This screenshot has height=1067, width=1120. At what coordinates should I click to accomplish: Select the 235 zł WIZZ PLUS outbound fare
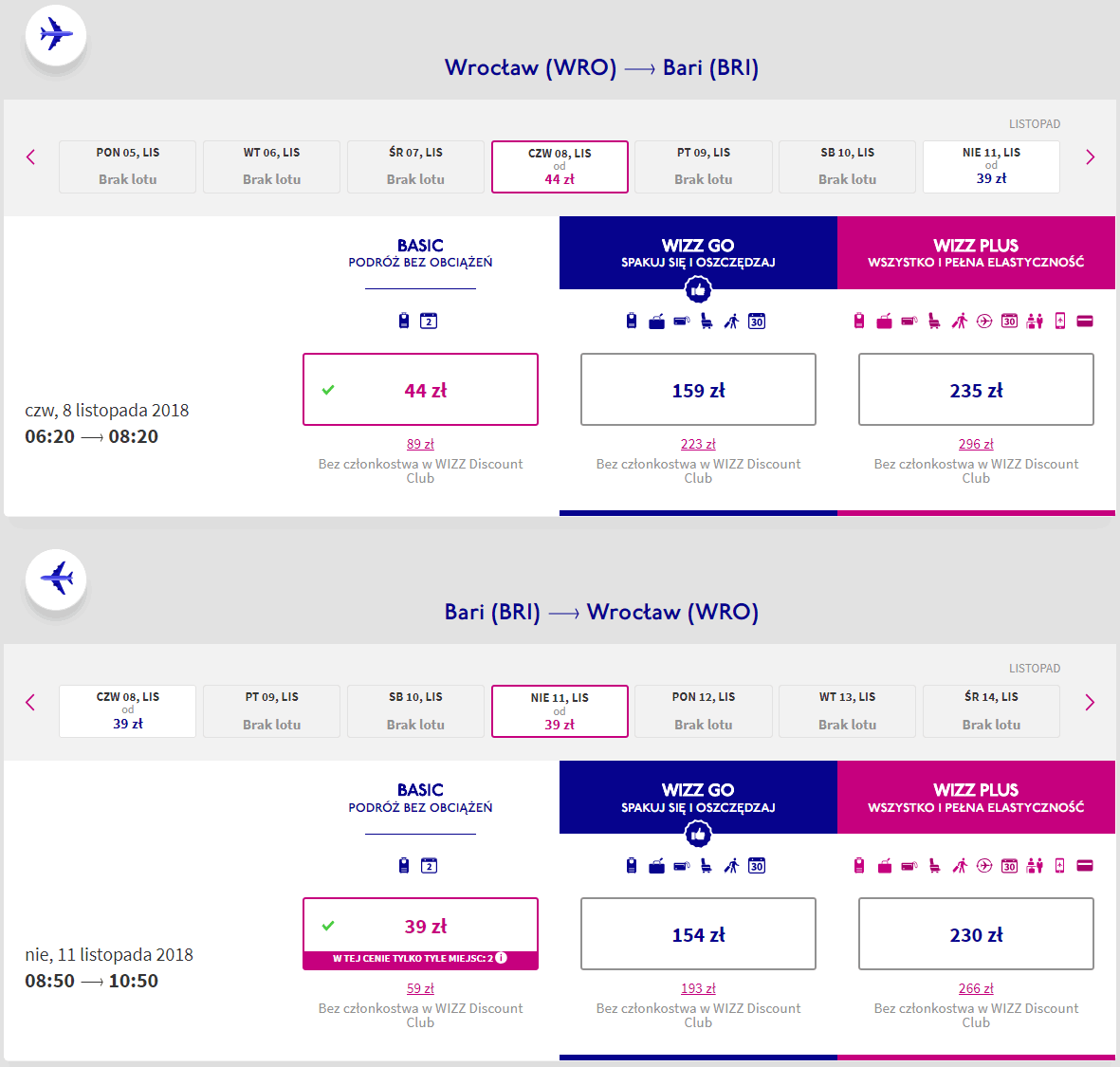(976, 390)
